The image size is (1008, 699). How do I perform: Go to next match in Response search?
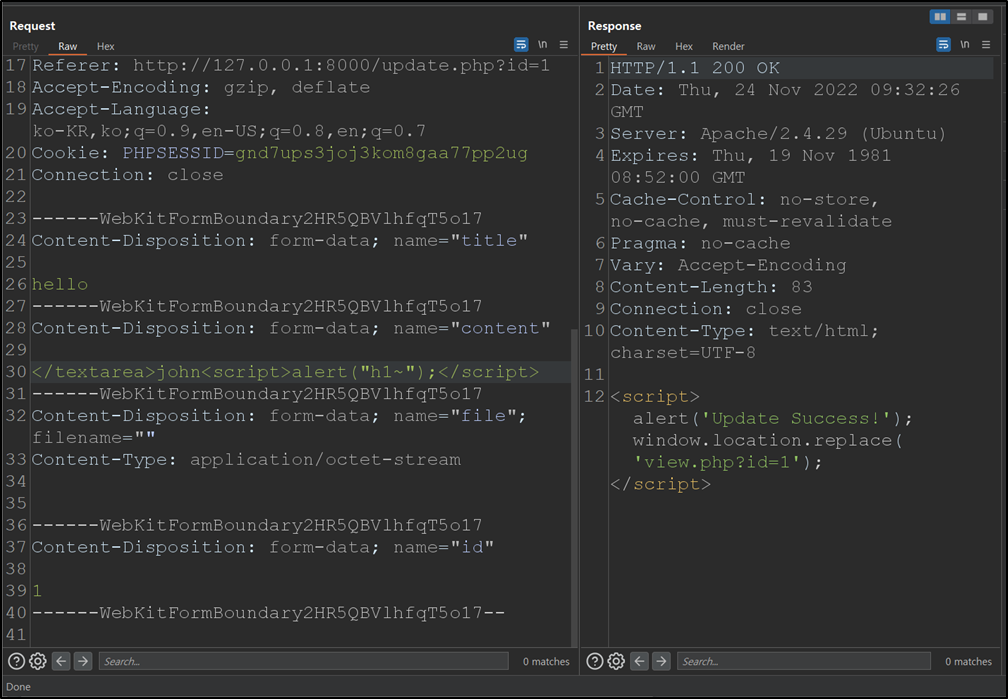tap(661, 661)
